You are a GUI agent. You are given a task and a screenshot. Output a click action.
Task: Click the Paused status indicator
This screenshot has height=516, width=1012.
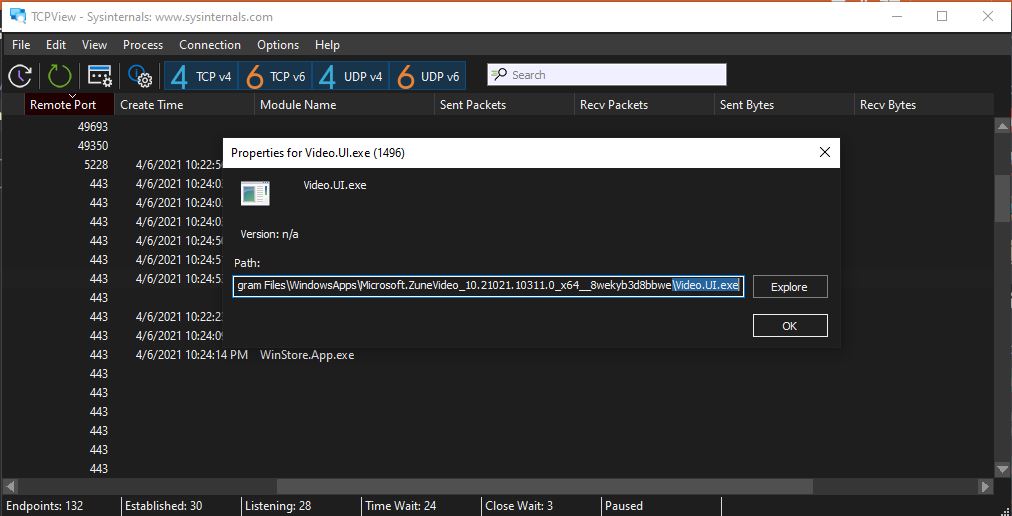[623, 506]
